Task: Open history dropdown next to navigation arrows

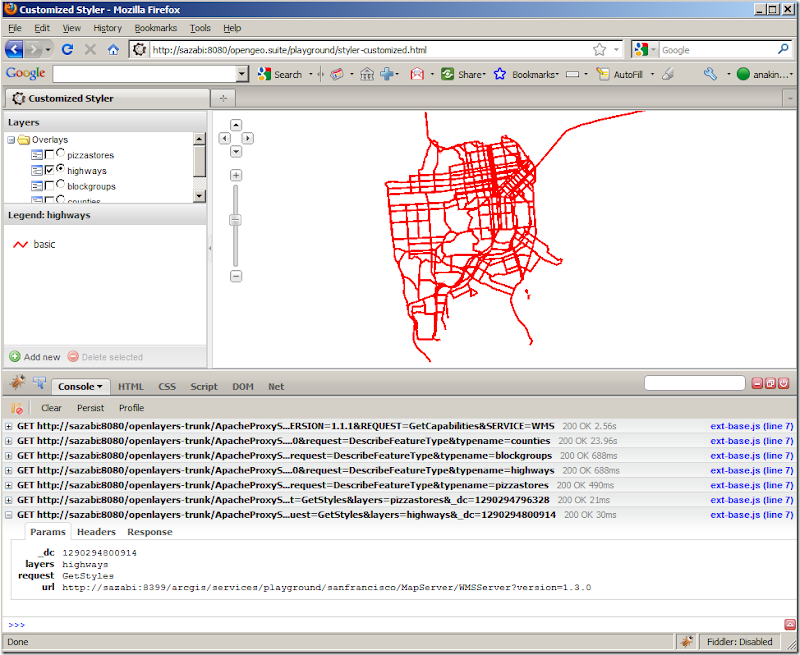Action: pyautogui.click(x=48, y=49)
